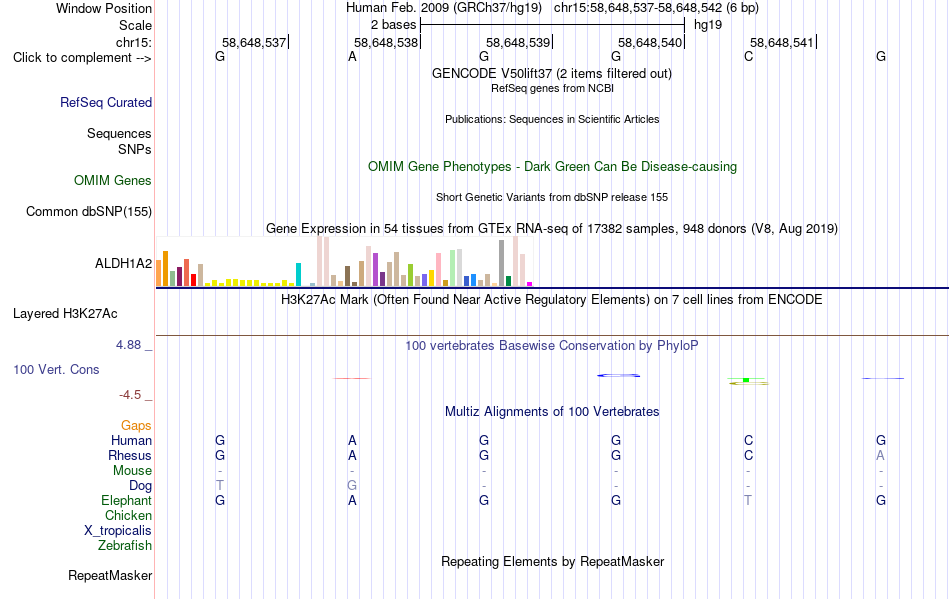Click the 100 Vert. Cons label
Screen dimensions: 950x599
tap(56, 369)
